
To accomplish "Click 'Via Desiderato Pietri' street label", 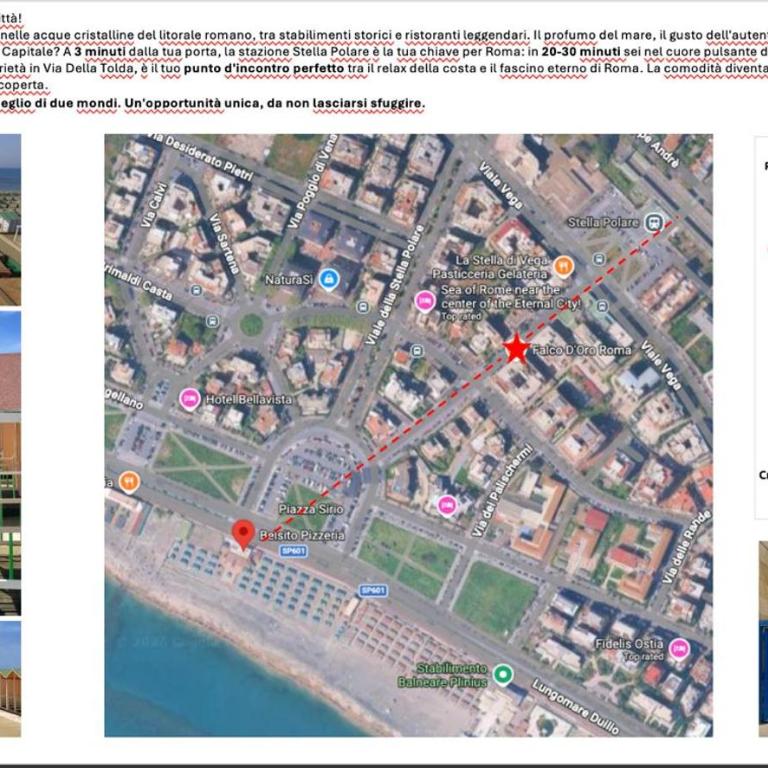I will [201, 156].
